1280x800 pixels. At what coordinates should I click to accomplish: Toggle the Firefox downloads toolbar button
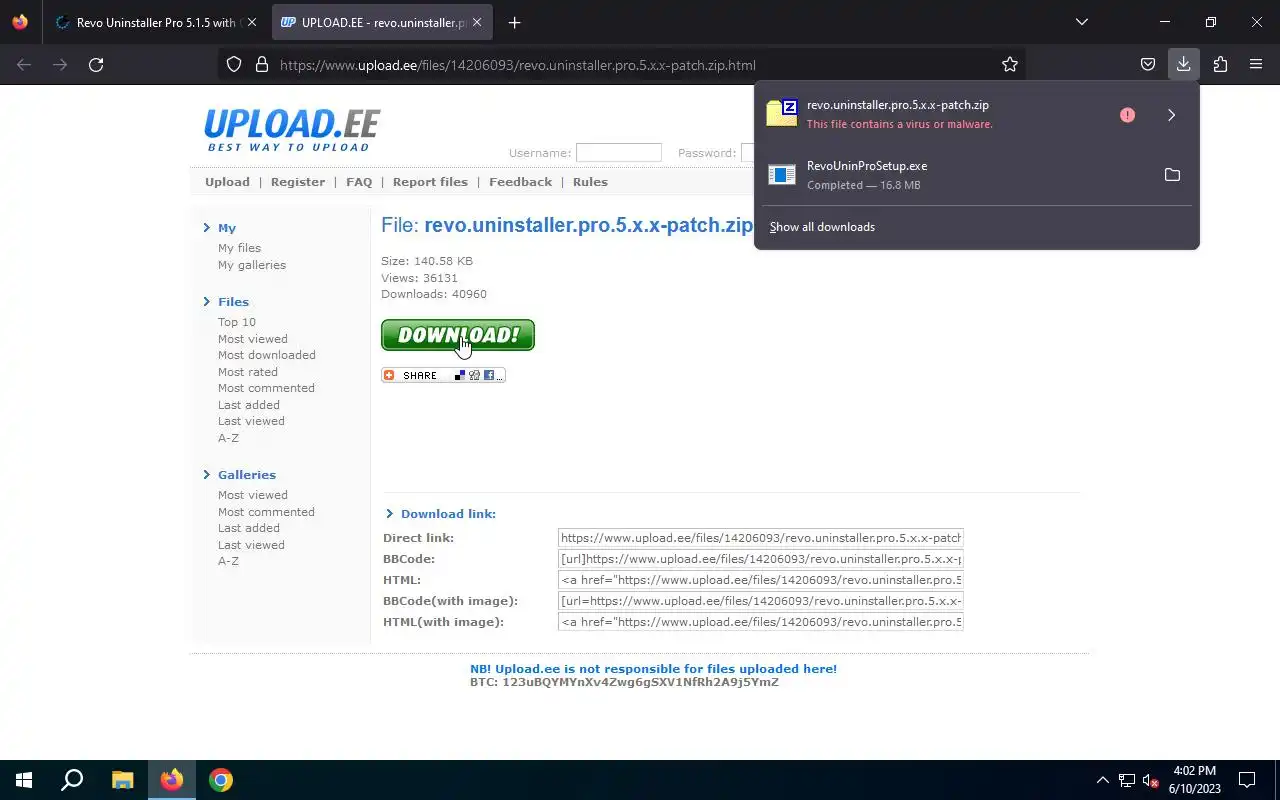coord(1183,65)
